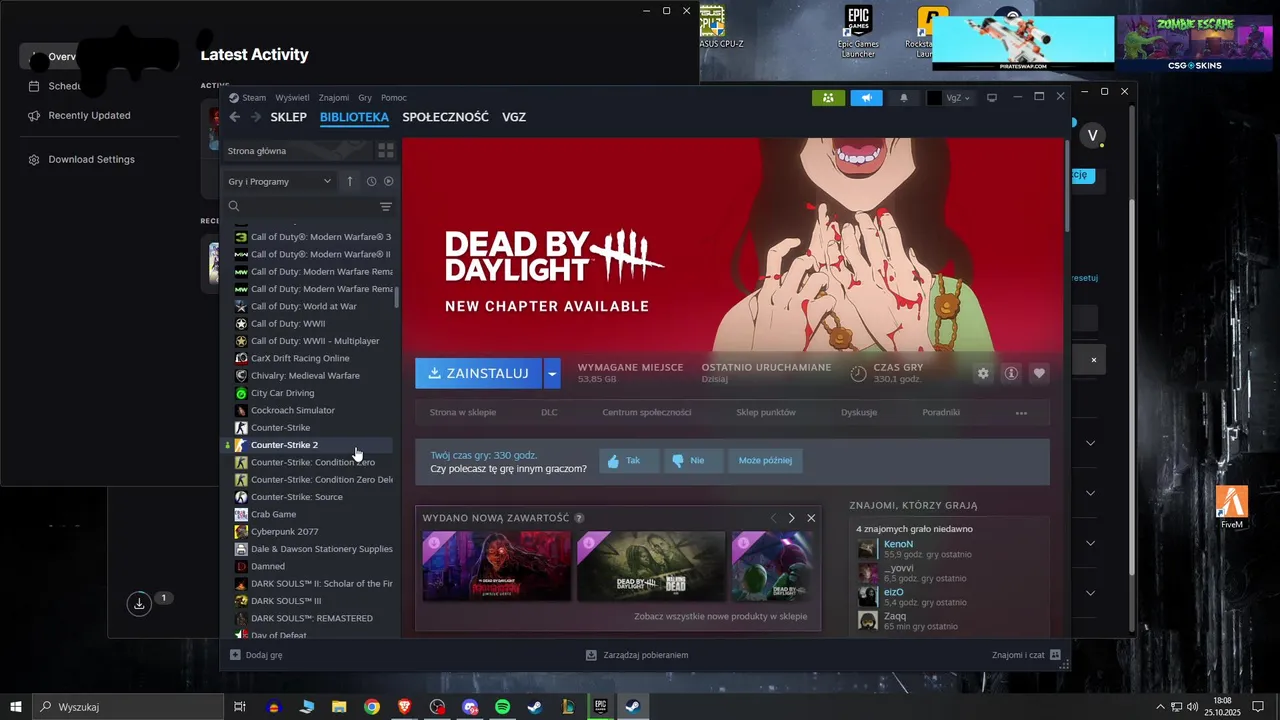
Task: Click Zobacz wszystkie nowe produkty w sklepie
Action: click(x=720, y=616)
